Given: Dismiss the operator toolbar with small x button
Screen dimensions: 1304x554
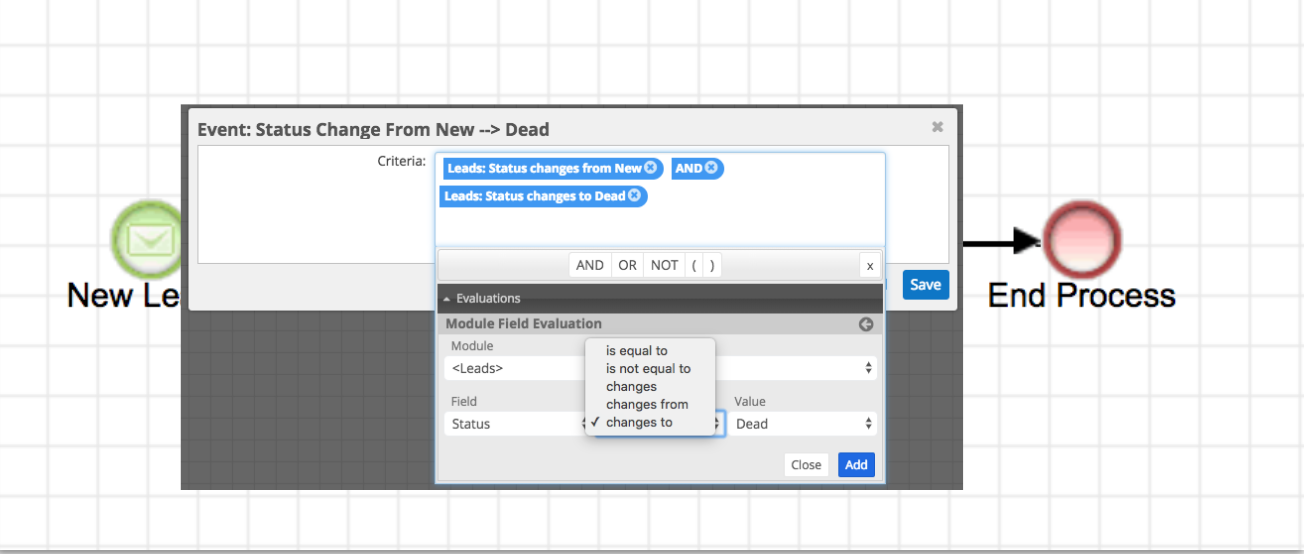Looking at the screenshot, I should click(870, 265).
